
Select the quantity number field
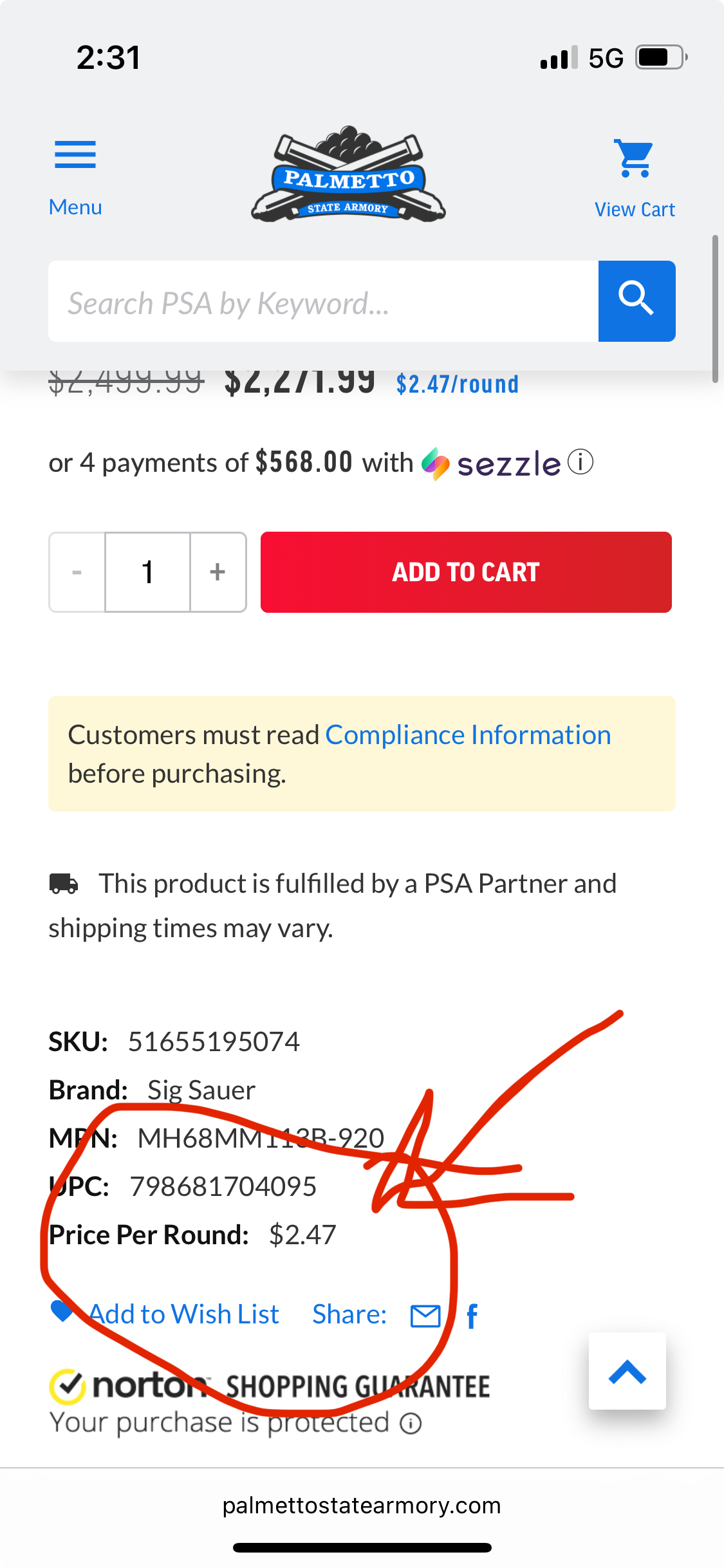pyautogui.click(x=147, y=572)
